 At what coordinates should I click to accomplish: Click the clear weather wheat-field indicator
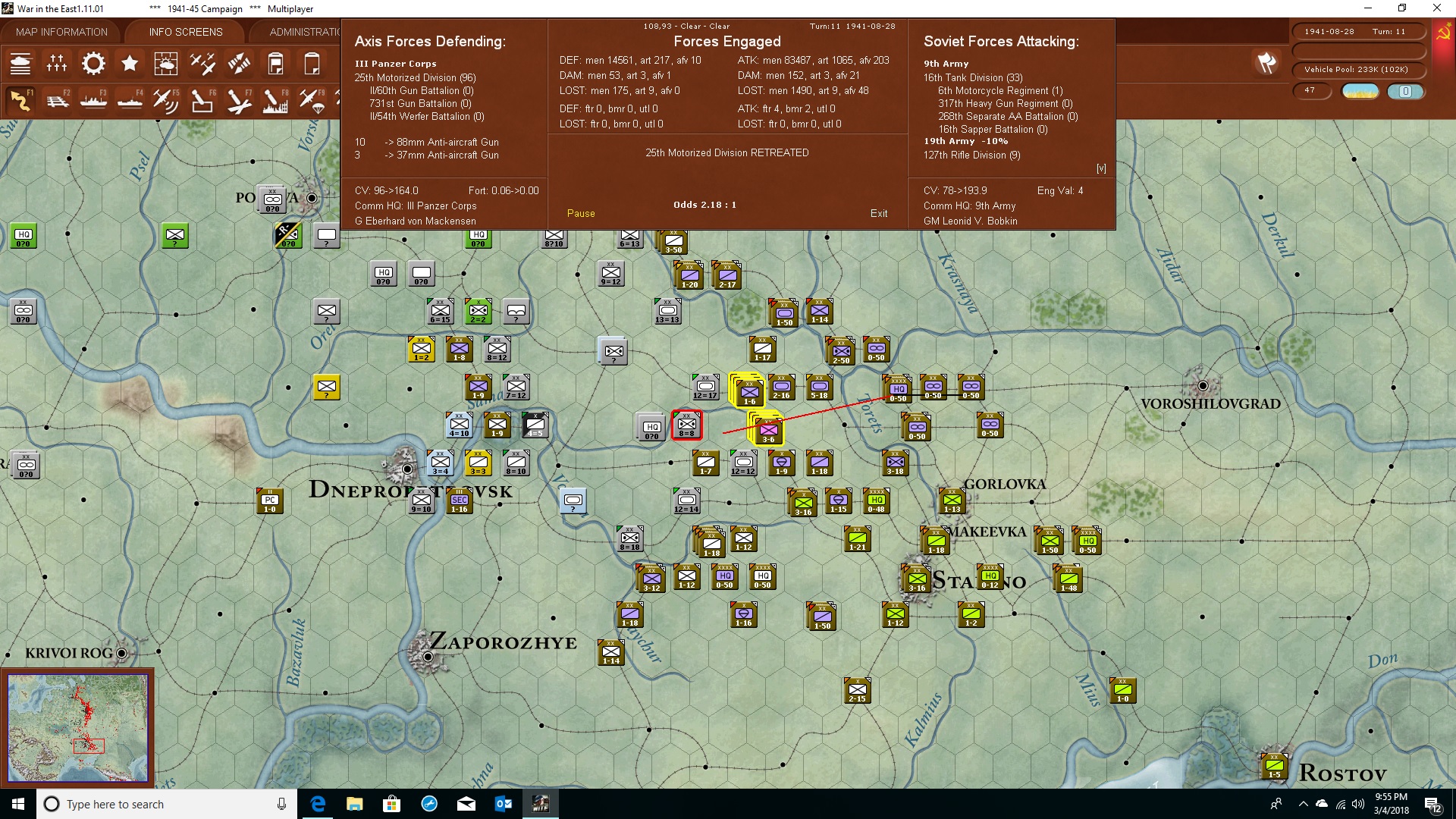[1360, 91]
